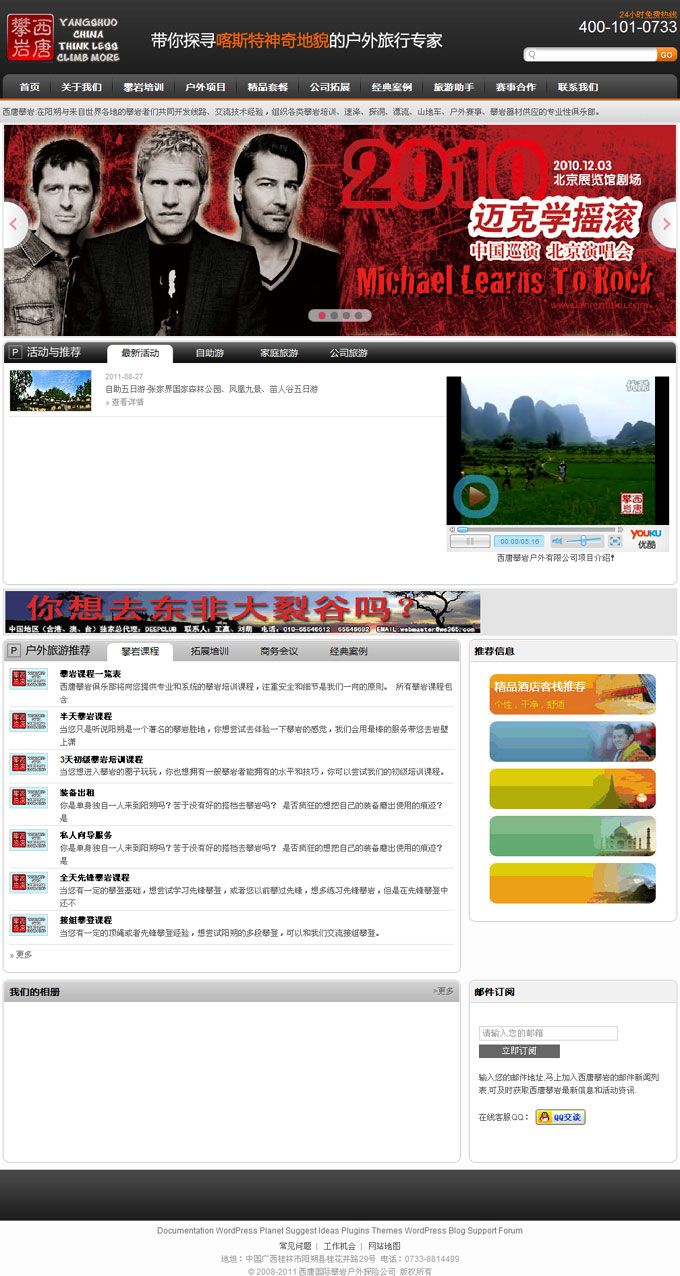Focus the email subscription input field
Viewport: 680px width, 1276px height.
pyautogui.click(x=548, y=1033)
